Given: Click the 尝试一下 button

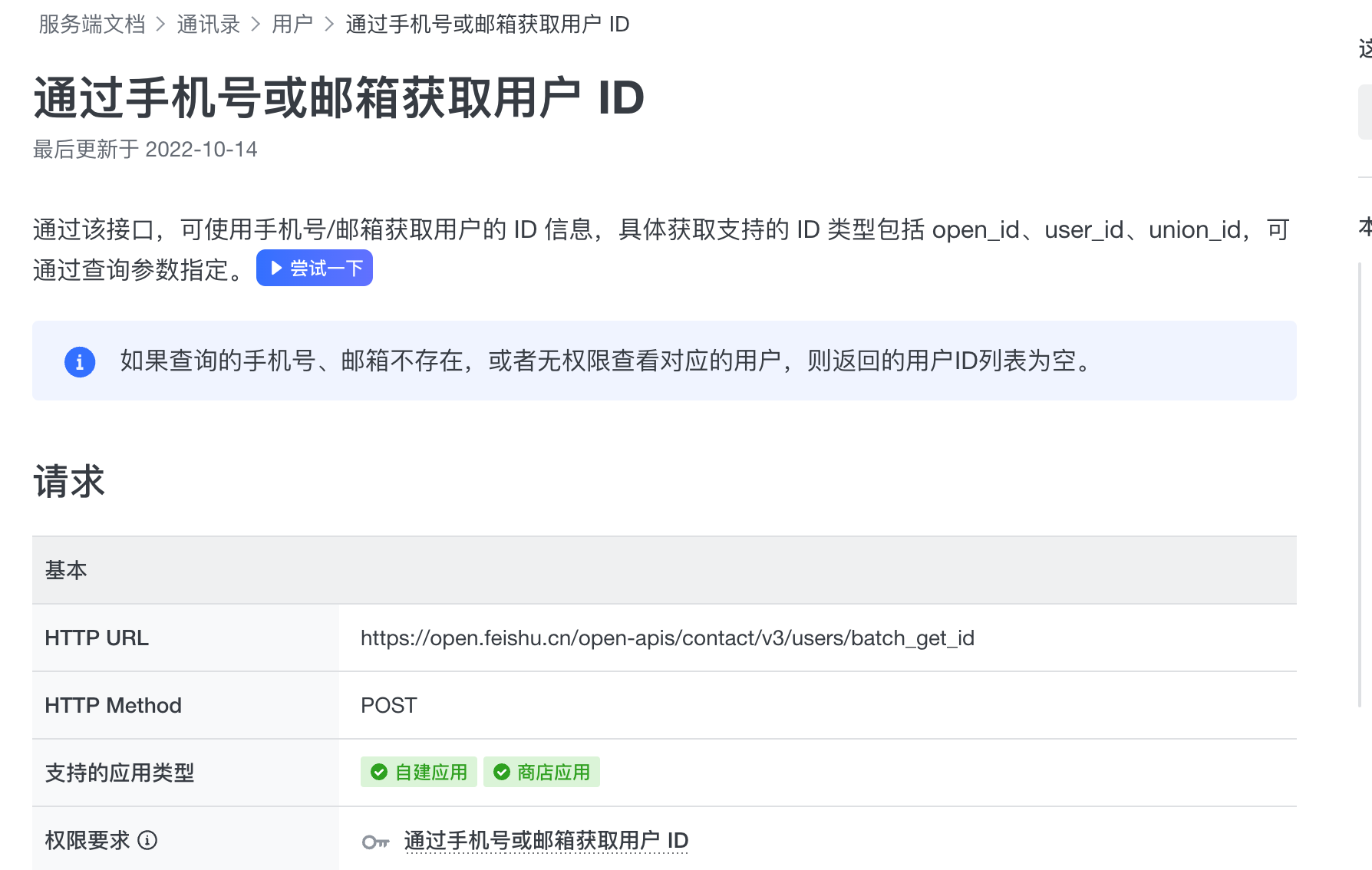Looking at the screenshot, I should (x=315, y=268).
